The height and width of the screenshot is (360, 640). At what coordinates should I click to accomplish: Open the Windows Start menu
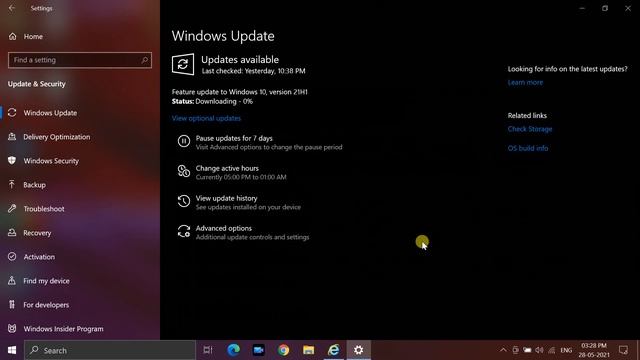pos(12,350)
